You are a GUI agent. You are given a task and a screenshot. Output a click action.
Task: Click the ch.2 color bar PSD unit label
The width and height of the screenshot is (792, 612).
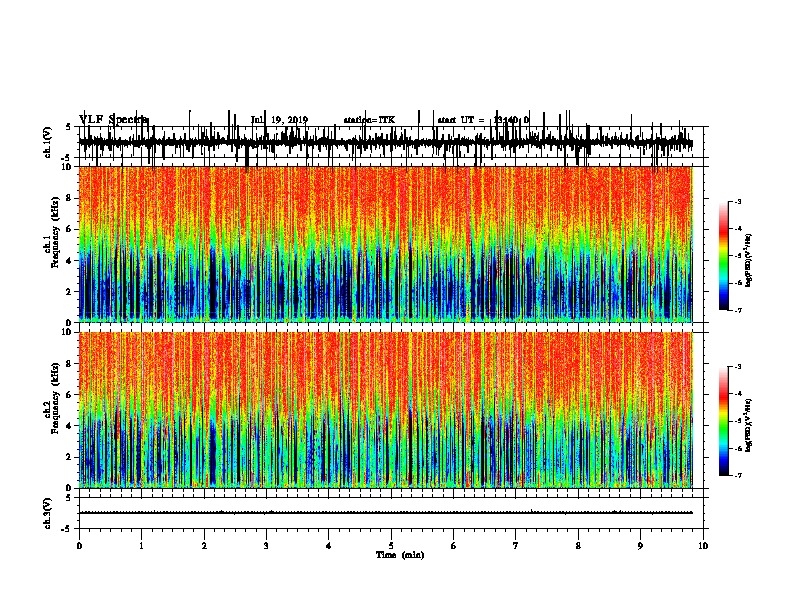(749, 425)
